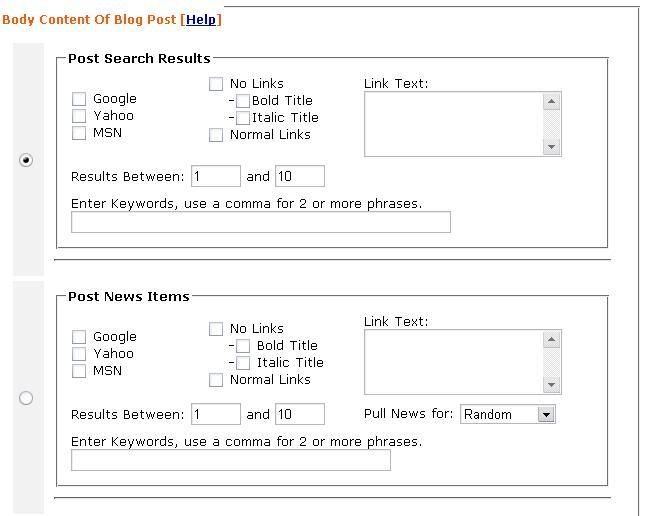Focus News Items ending result number field
Image resolution: width=659 pixels, height=516 pixels.
299,414
